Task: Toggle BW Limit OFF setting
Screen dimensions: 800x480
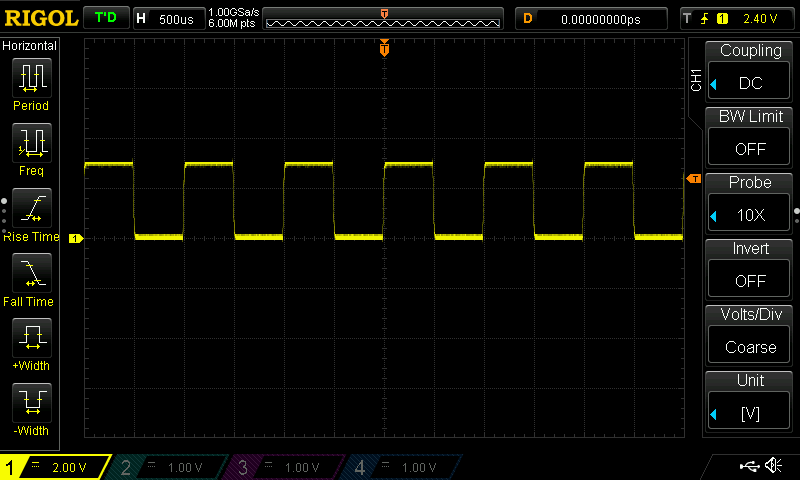Action: (x=748, y=148)
